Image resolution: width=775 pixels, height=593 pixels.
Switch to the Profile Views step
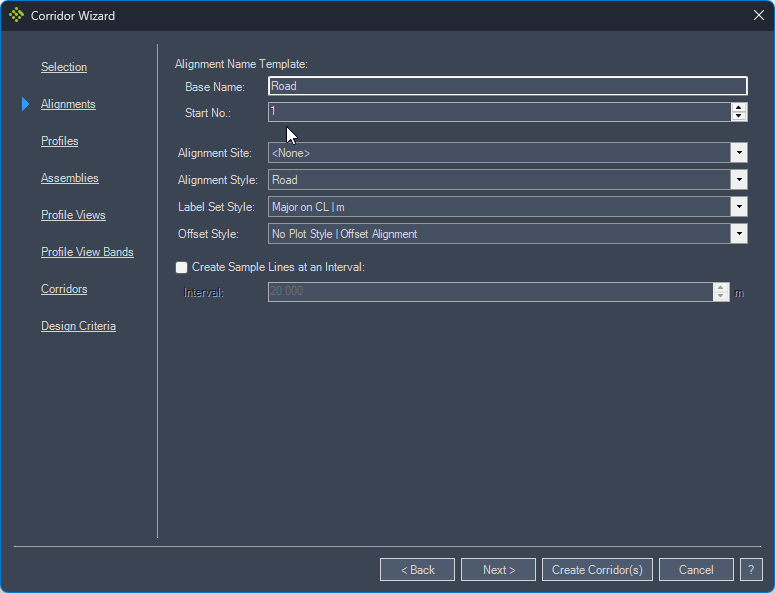73,215
